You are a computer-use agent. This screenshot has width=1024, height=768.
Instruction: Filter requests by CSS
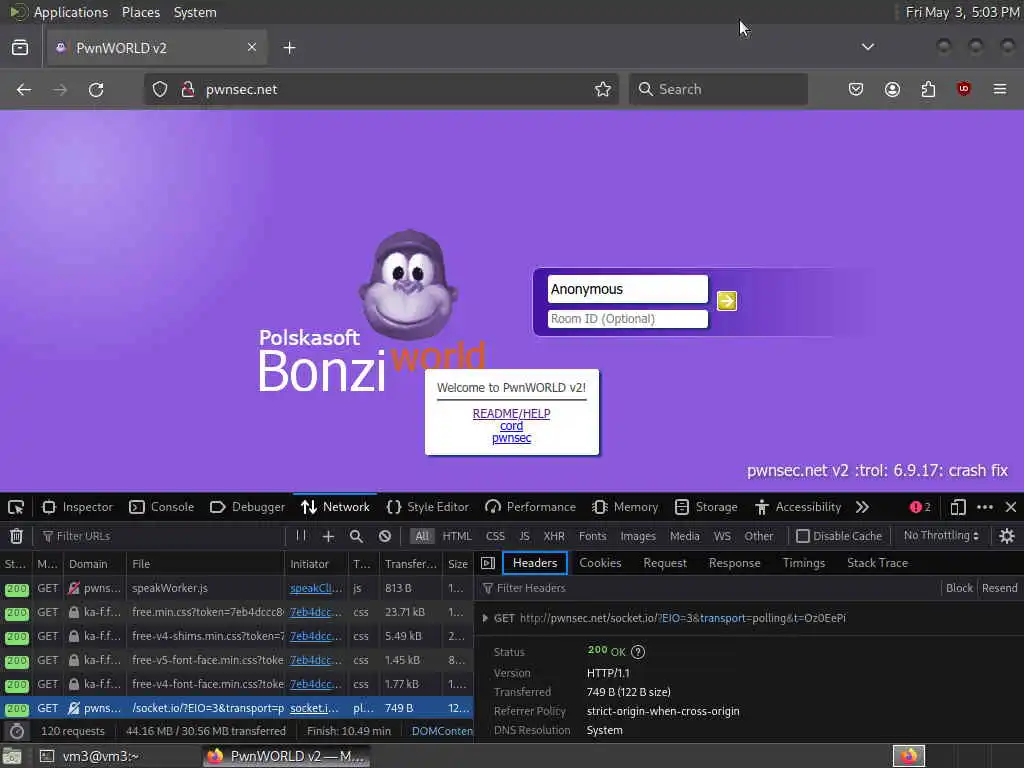pos(495,536)
